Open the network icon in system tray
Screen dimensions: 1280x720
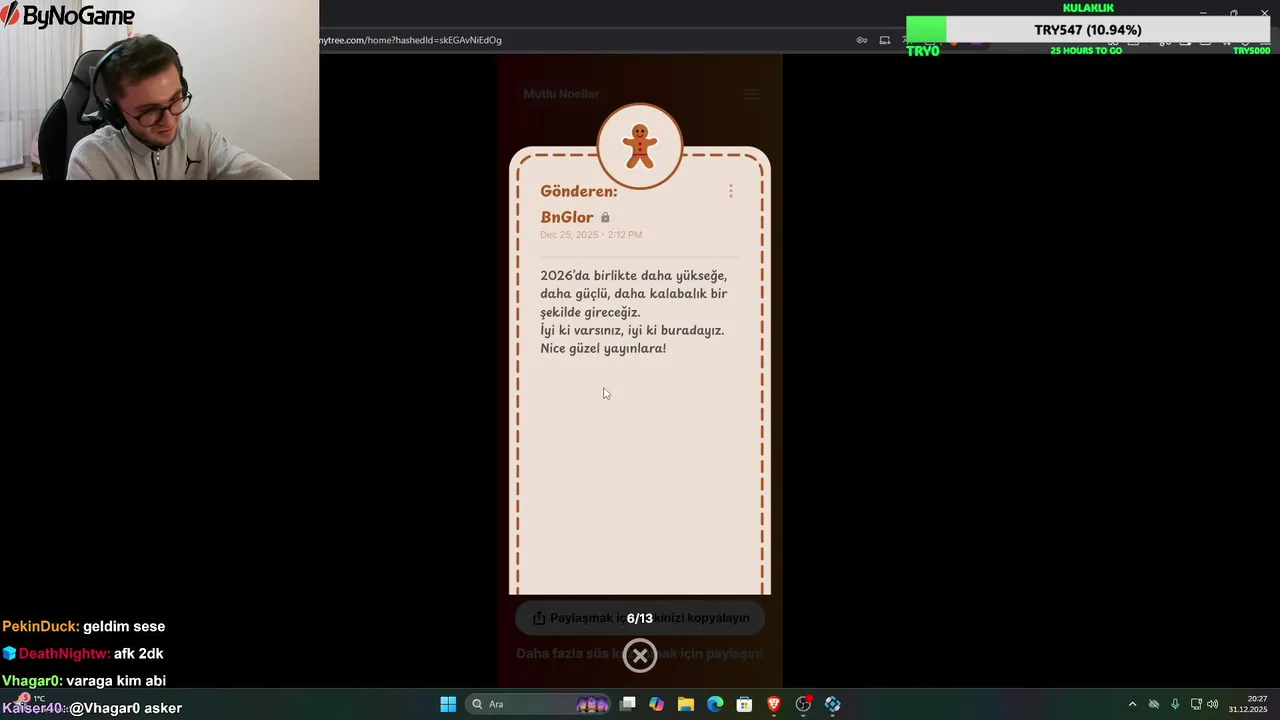[1196, 704]
